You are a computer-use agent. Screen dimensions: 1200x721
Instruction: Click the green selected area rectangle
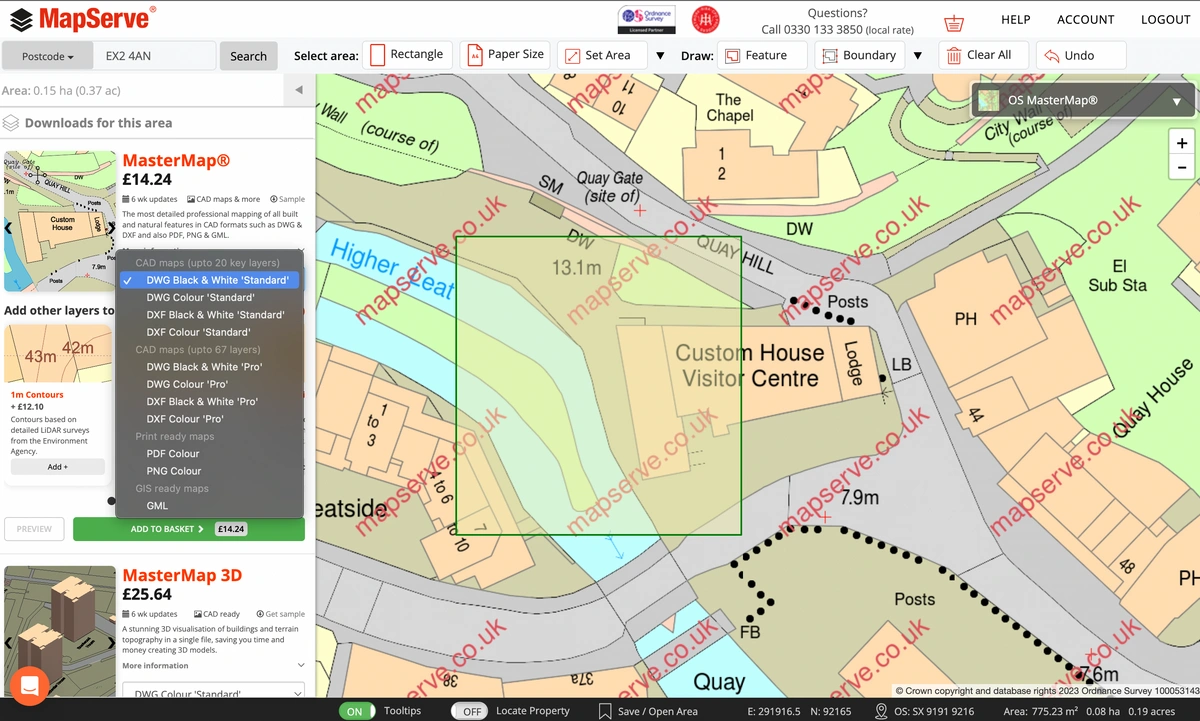598,385
